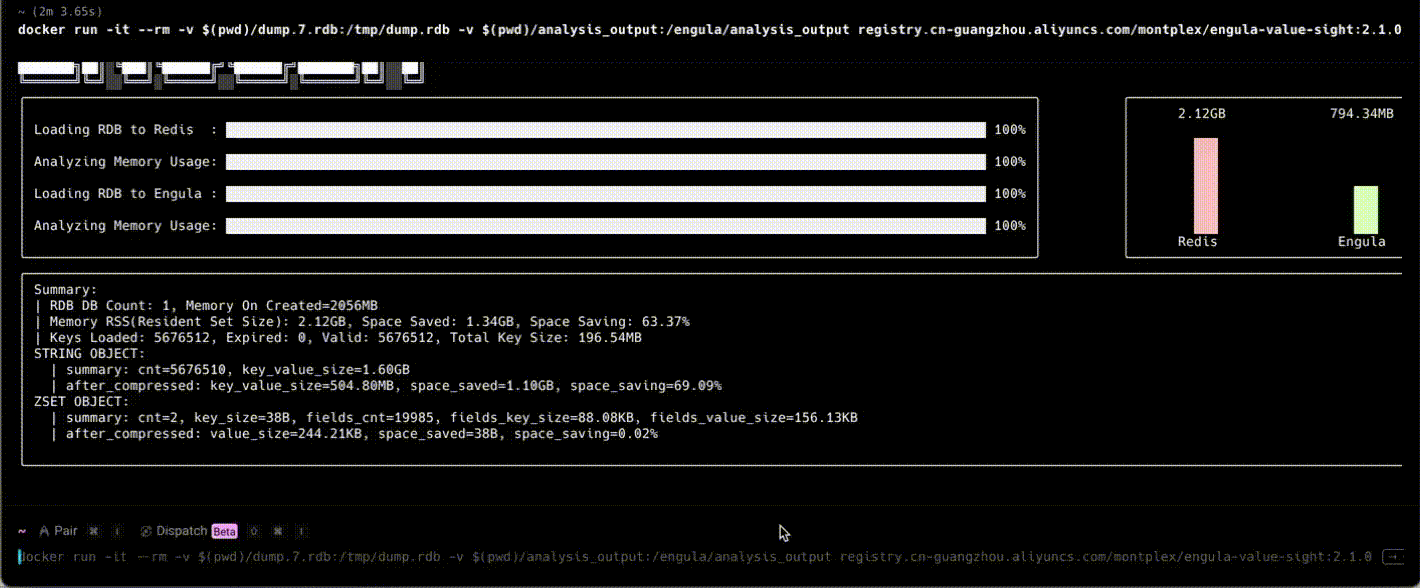The height and width of the screenshot is (588, 1420).
Task: Click the Summary heading in output
Action: point(66,289)
